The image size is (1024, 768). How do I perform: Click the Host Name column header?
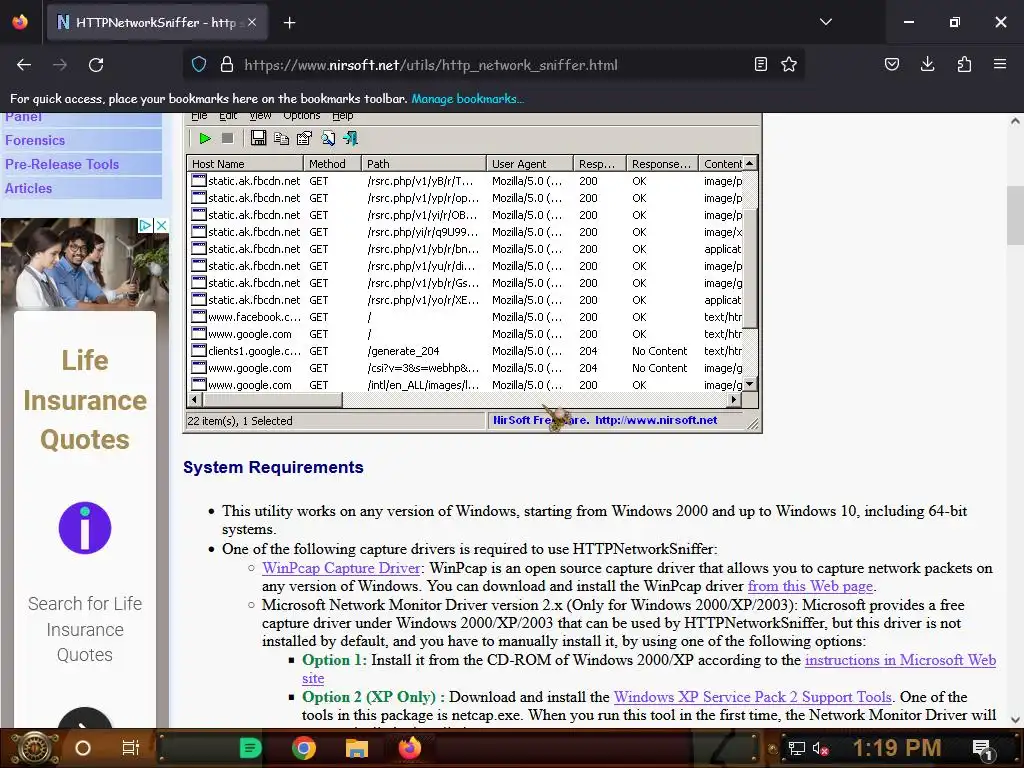click(x=245, y=164)
